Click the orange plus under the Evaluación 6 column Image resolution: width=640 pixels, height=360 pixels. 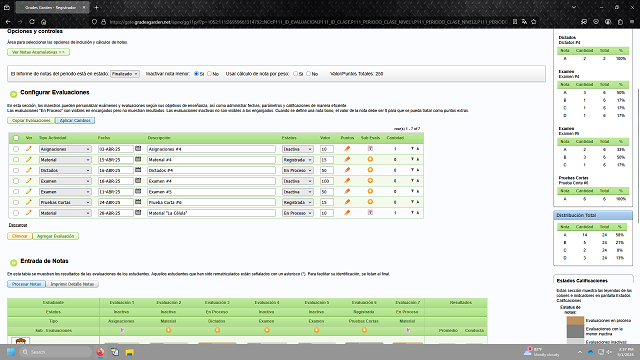tap(364, 330)
